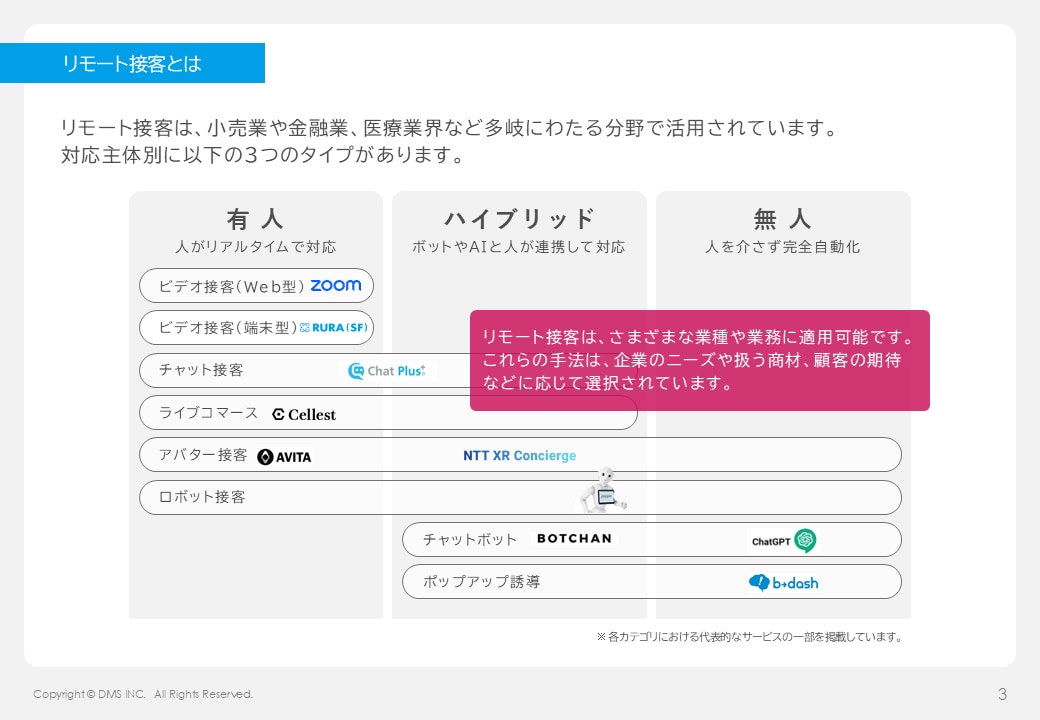Click the Zoom logo
The height and width of the screenshot is (720, 1040).
335,285
